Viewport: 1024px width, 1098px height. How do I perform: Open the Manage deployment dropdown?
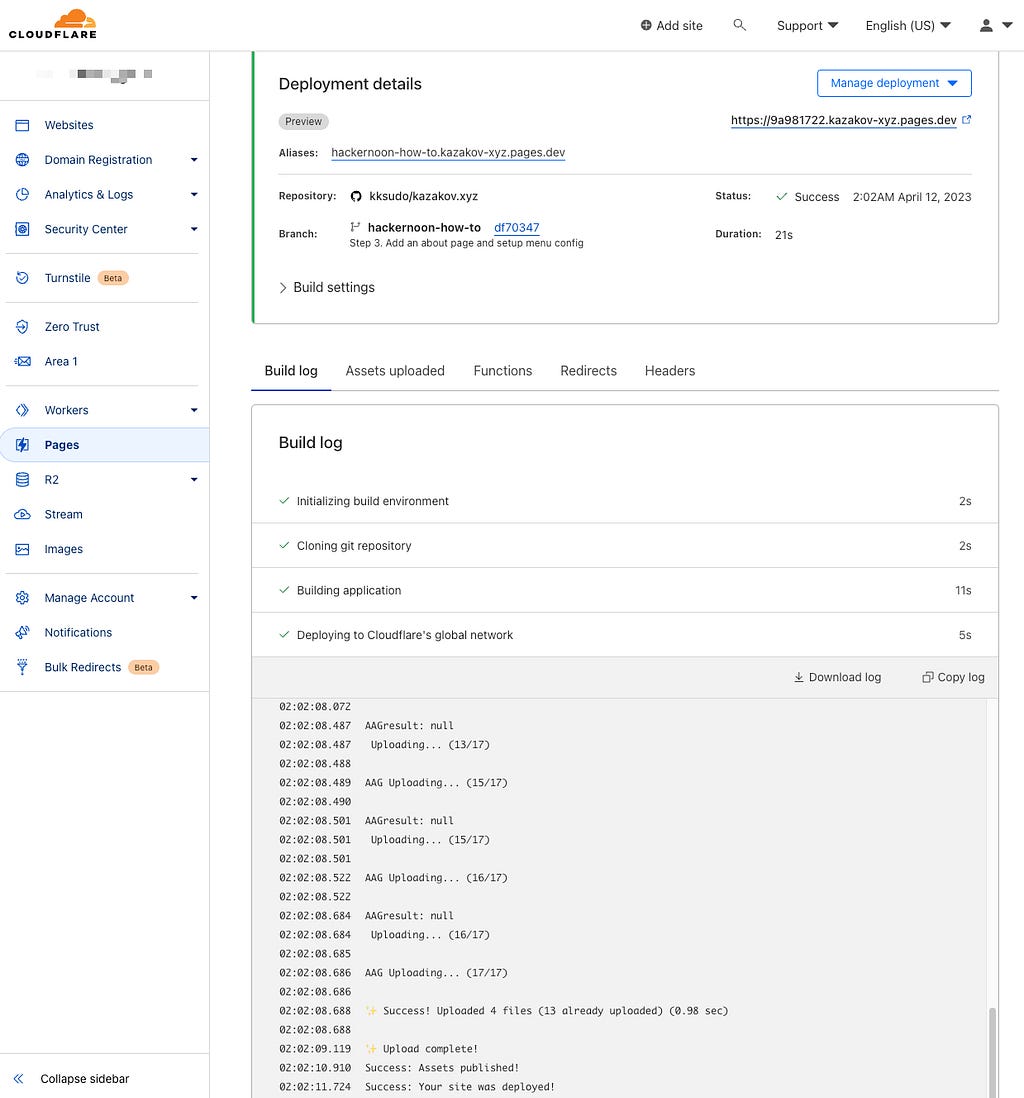pos(894,83)
